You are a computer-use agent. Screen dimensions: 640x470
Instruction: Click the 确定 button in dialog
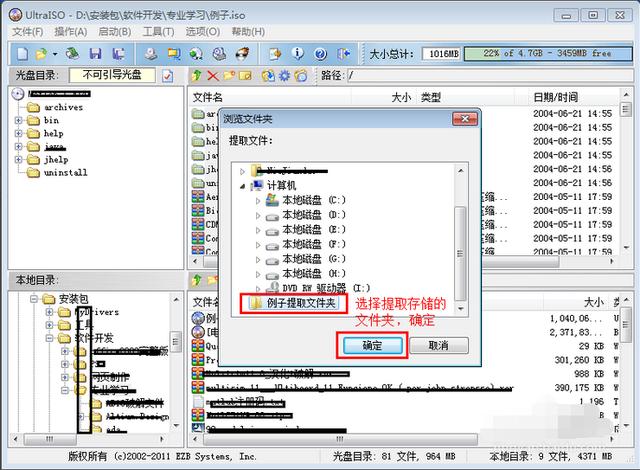pos(372,346)
